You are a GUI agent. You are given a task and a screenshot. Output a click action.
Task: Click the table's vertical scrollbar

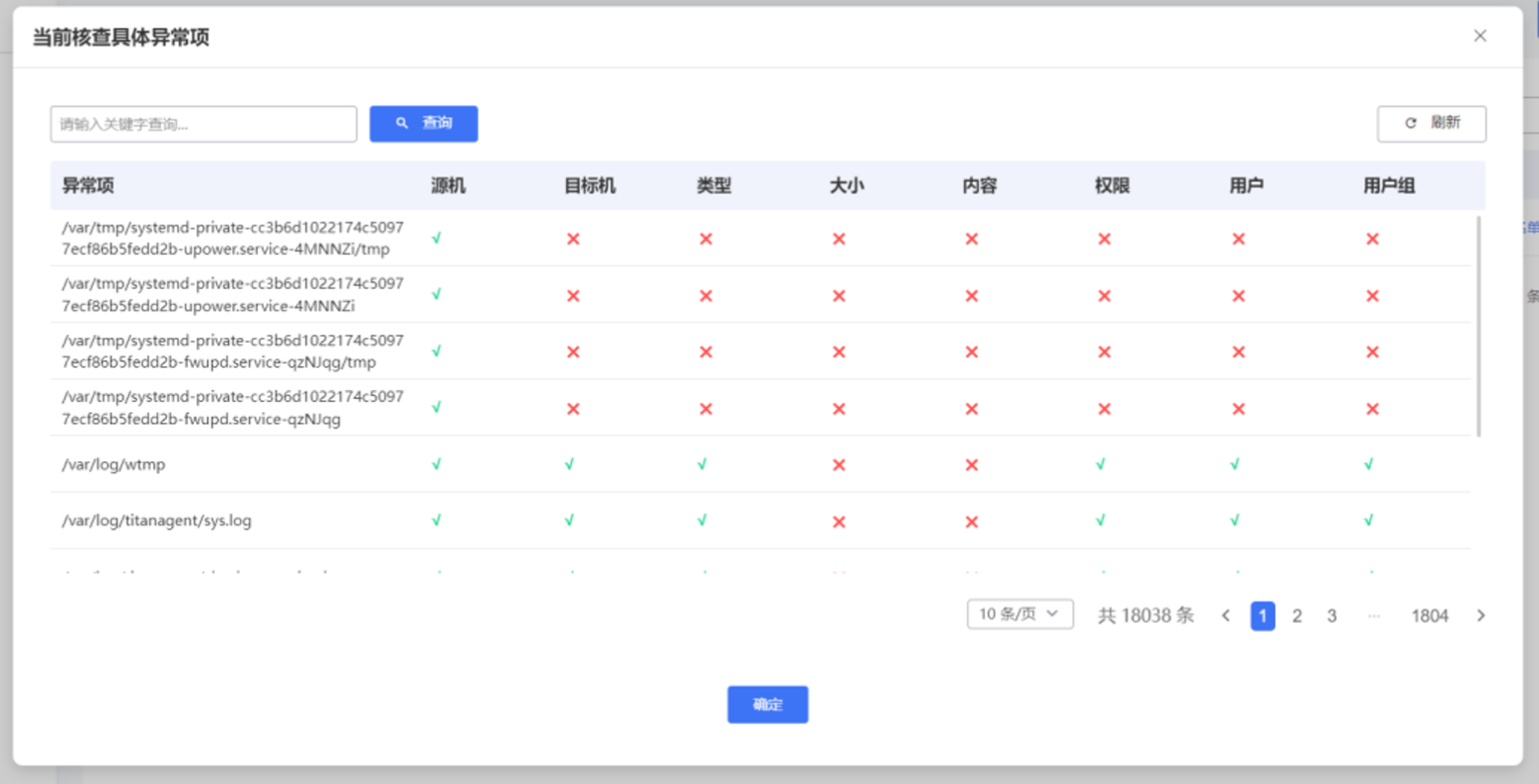(1479, 326)
